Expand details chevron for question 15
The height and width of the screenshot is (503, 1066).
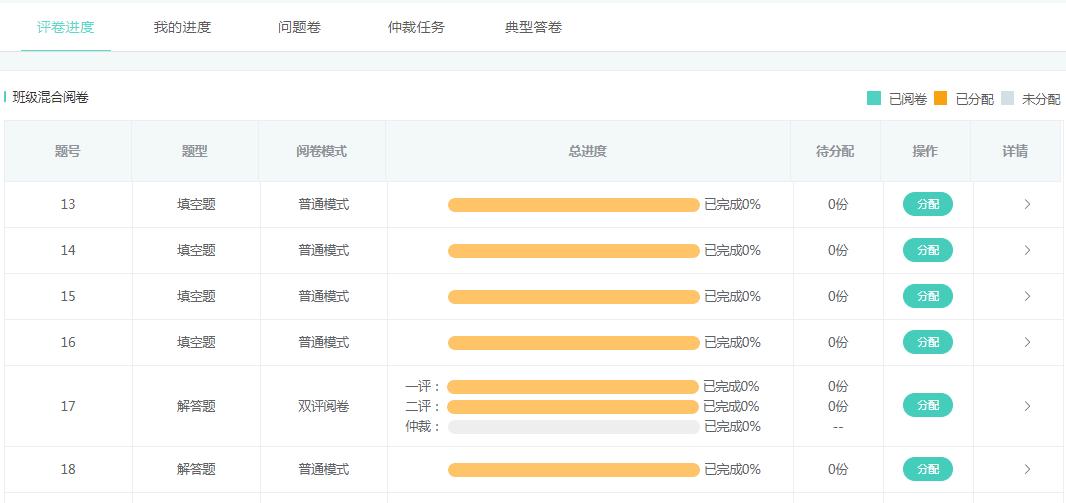pyautogui.click(x=1027, y=296)
